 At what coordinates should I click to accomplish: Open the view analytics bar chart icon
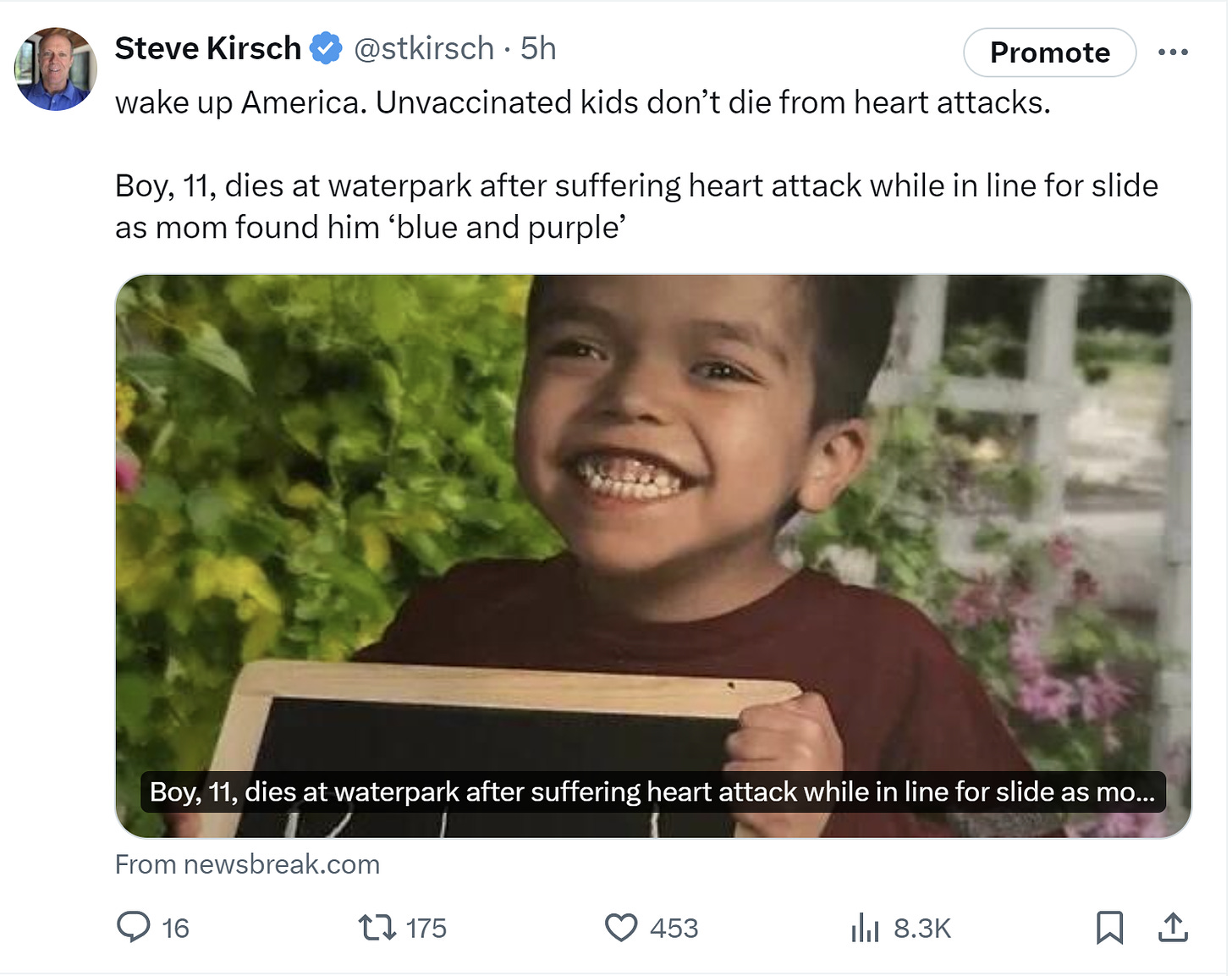click(x=865, y=928)
